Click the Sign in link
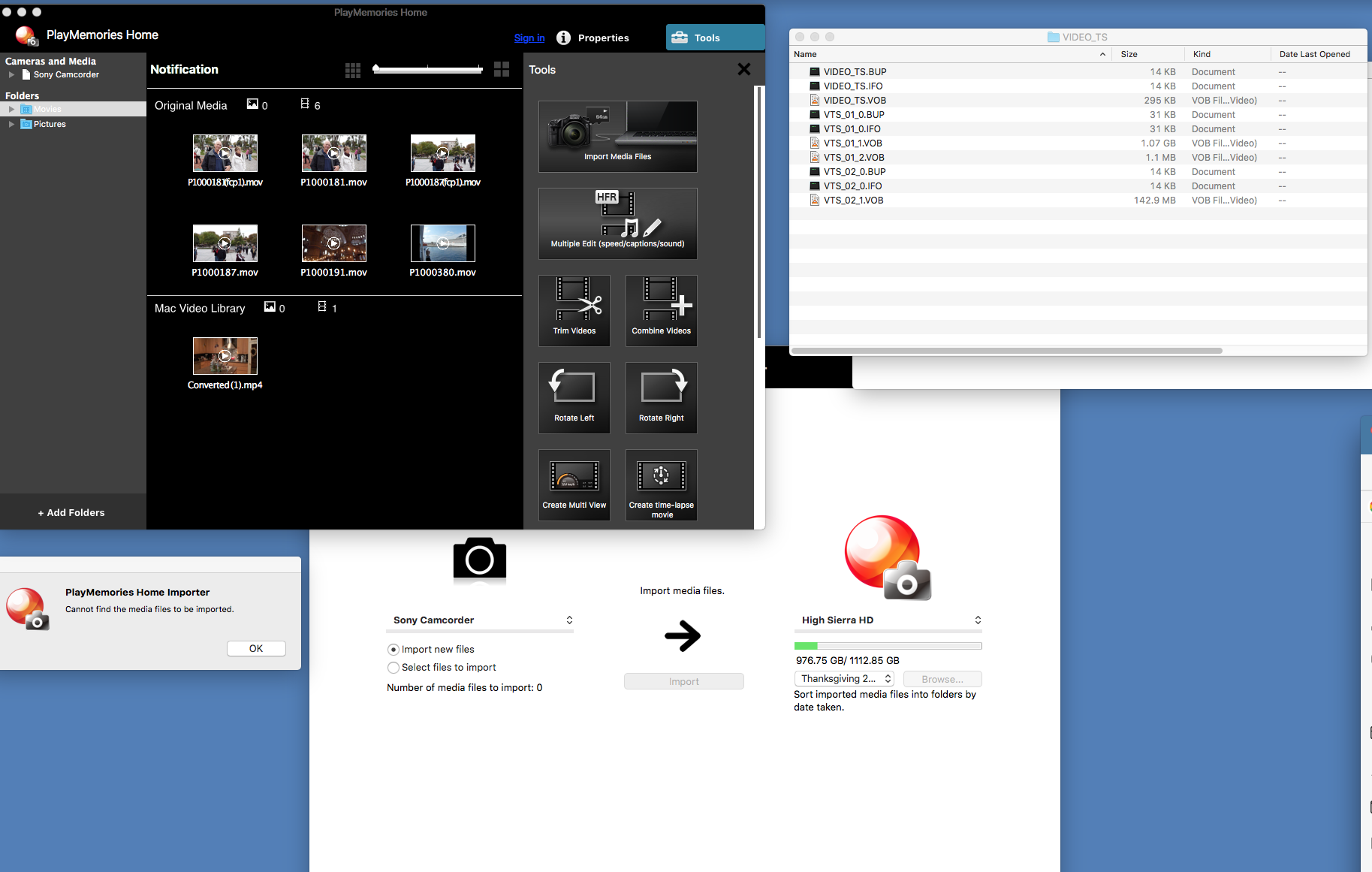Viewport: 1372px width, 872px height. [x=529, y=38]
